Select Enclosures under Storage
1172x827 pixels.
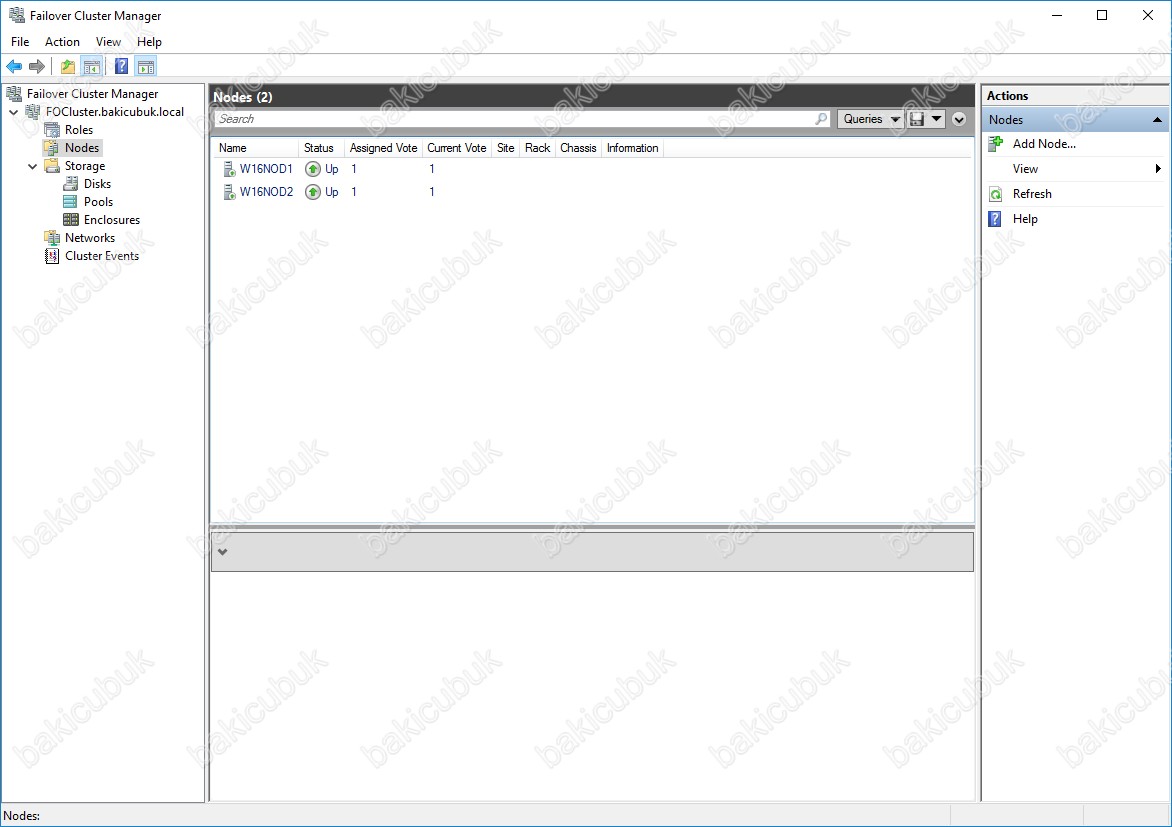pos(111,219)
